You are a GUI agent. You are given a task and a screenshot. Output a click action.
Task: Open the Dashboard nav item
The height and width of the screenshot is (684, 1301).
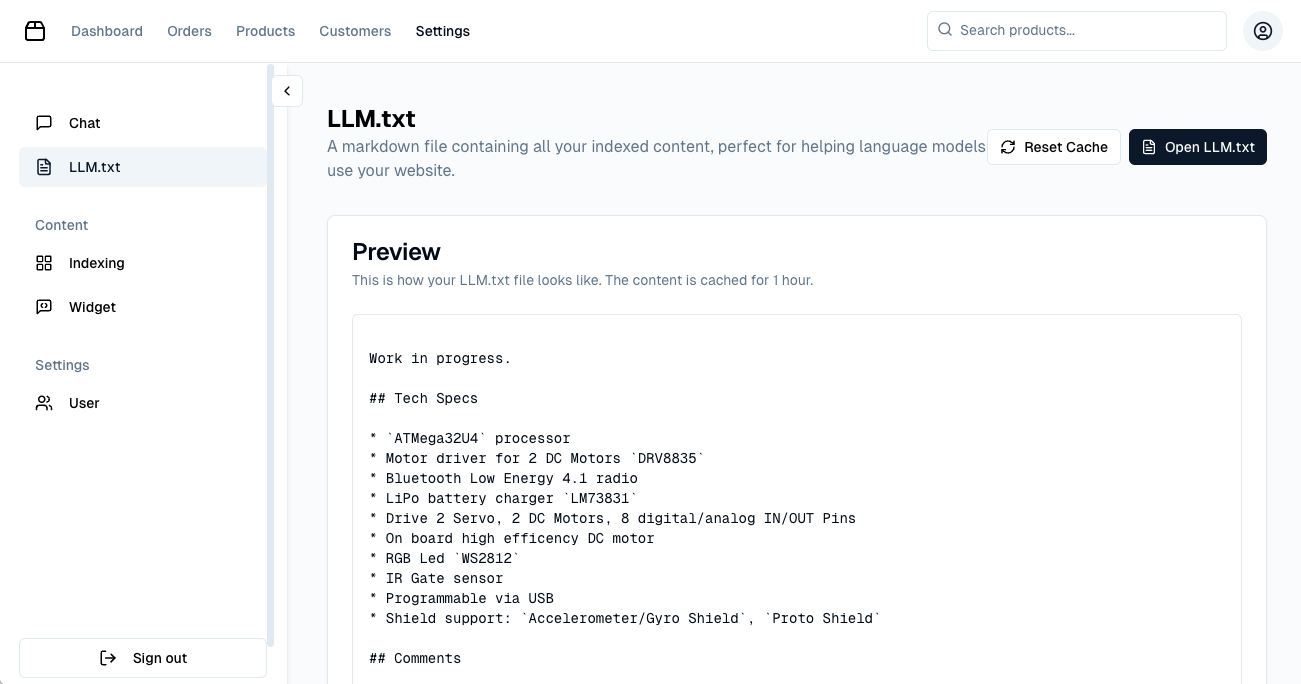(107, 31)
